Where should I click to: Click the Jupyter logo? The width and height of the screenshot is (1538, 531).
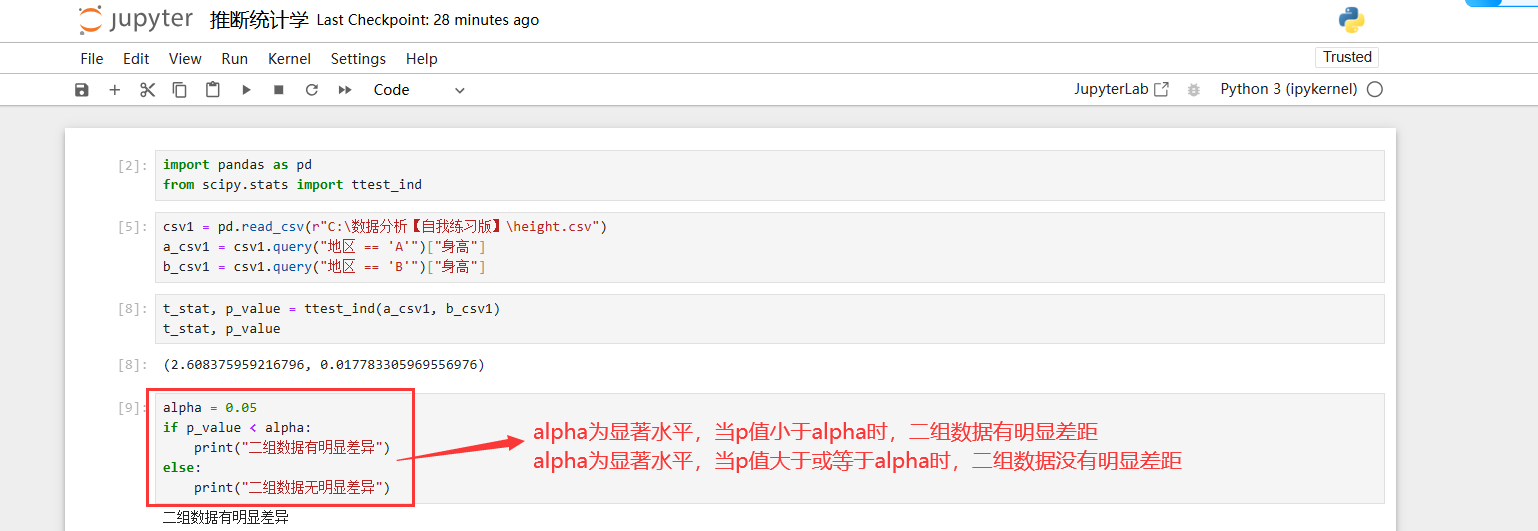pos(136,20)
